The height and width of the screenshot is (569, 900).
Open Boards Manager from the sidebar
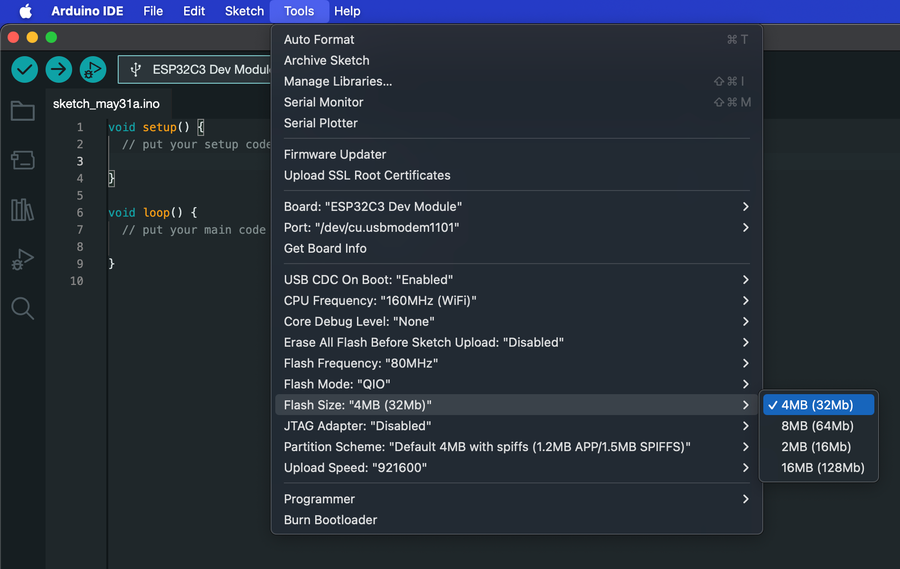(22, 160)
